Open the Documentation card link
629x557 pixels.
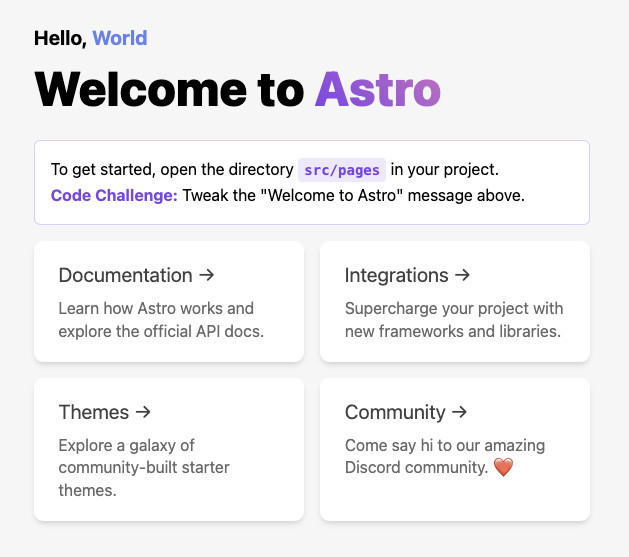pyautogui.click(x=169, y=302)
